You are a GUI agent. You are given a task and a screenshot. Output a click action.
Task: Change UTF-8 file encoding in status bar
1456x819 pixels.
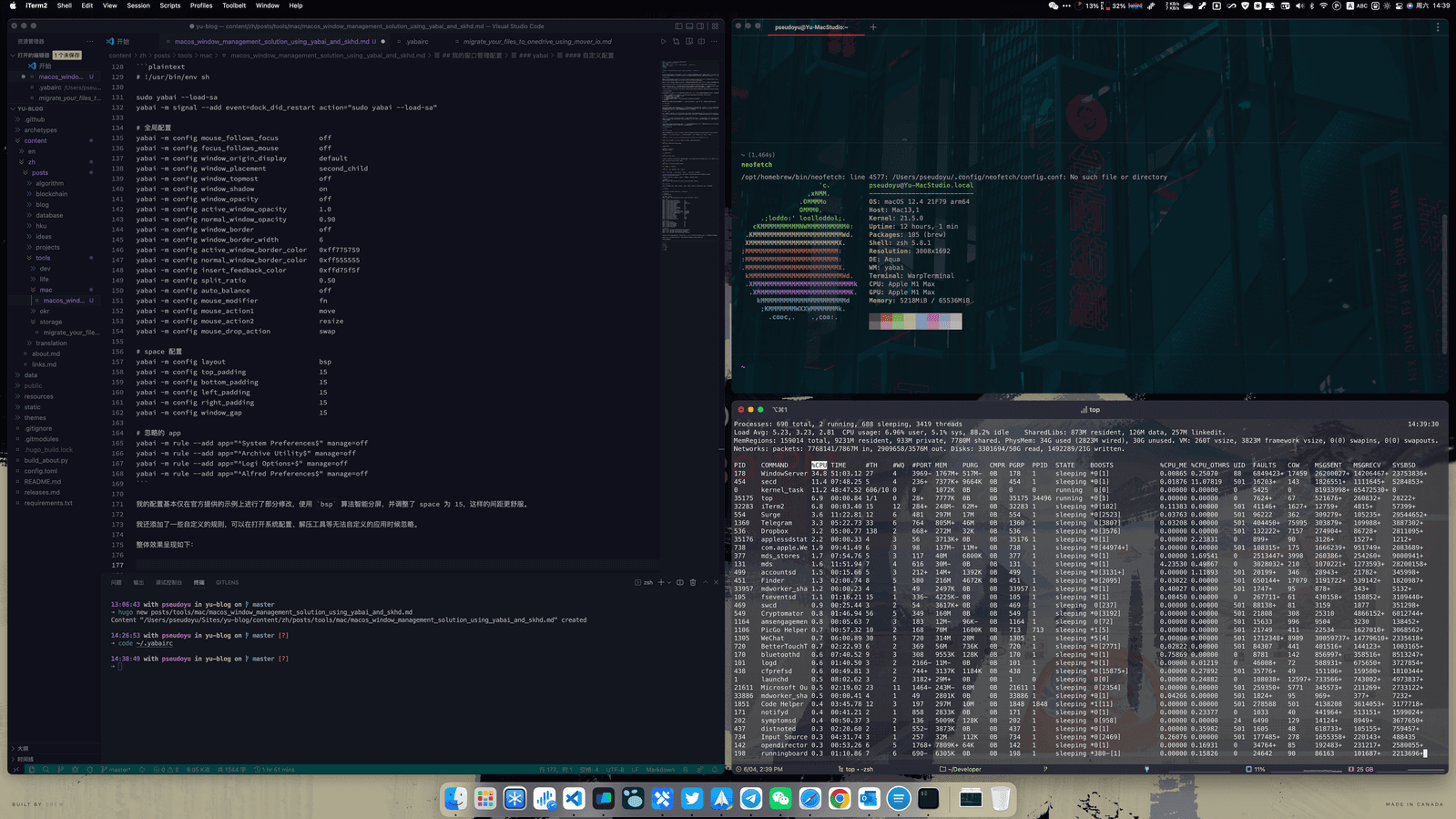coord(616,770)
